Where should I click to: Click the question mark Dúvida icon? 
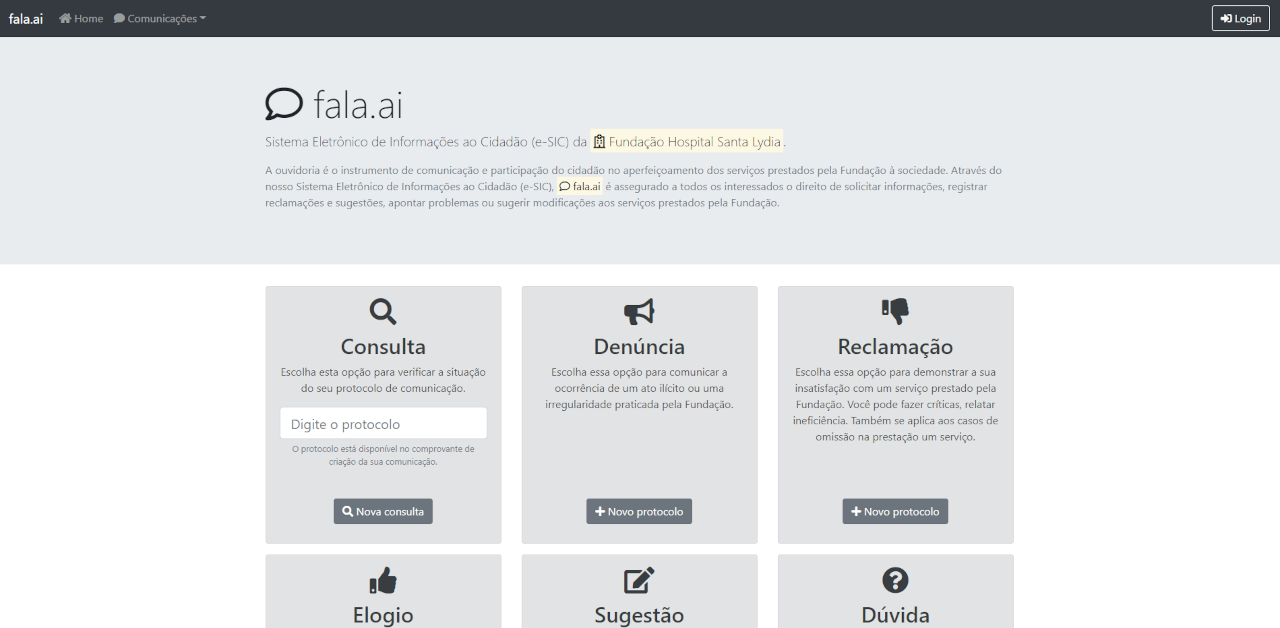pos(895,580)
